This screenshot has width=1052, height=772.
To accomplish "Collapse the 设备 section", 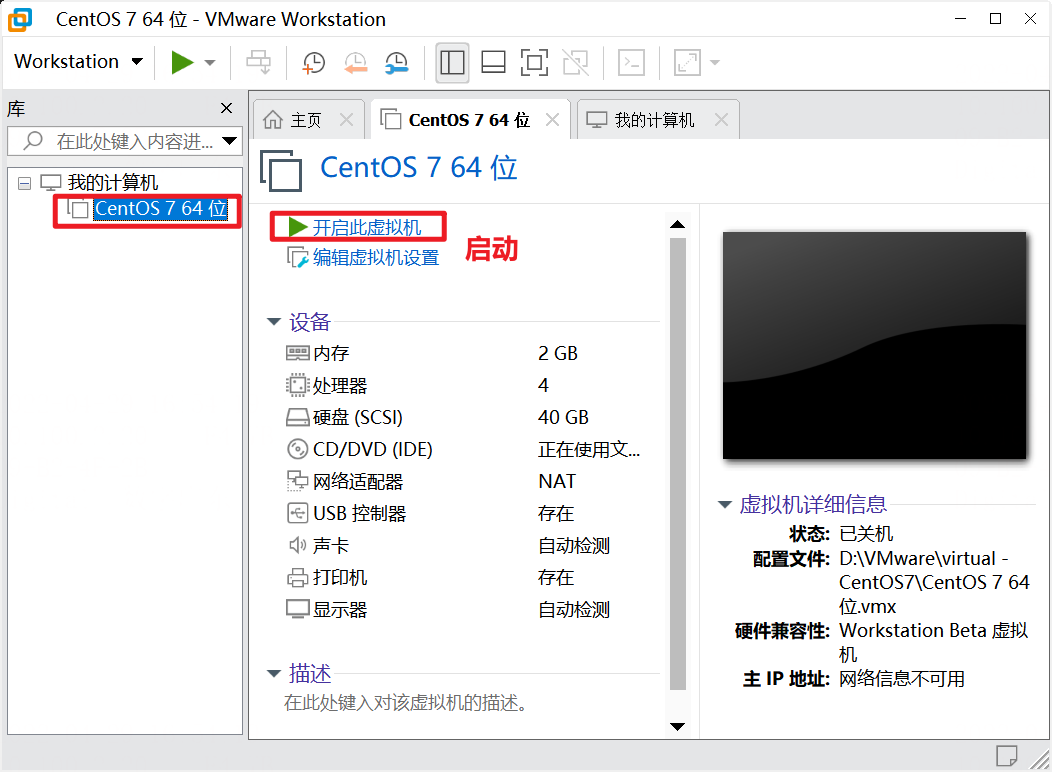I will [x=273, y=322].
